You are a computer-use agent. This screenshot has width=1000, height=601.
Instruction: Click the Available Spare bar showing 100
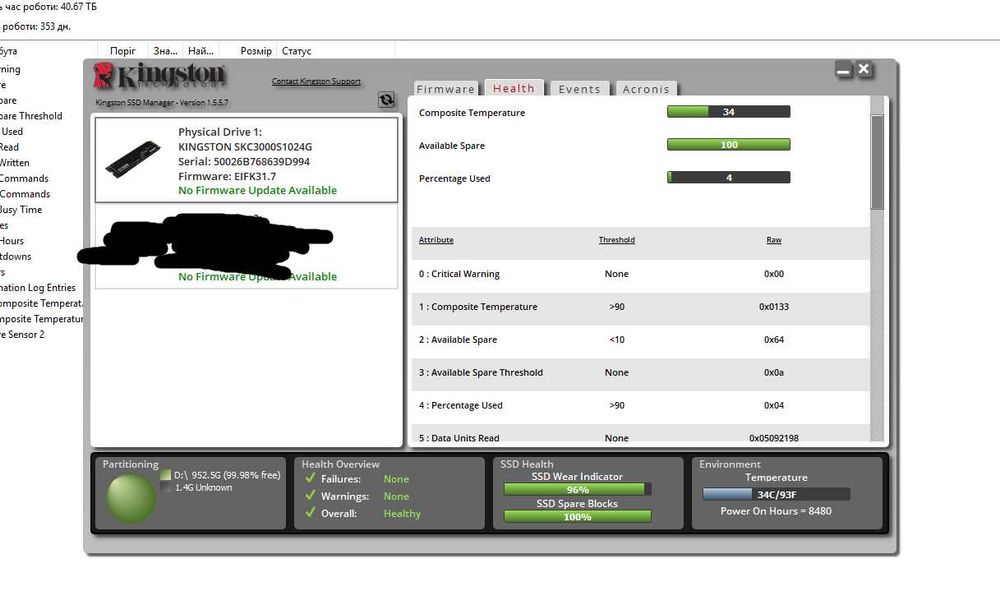click(728, 145)
